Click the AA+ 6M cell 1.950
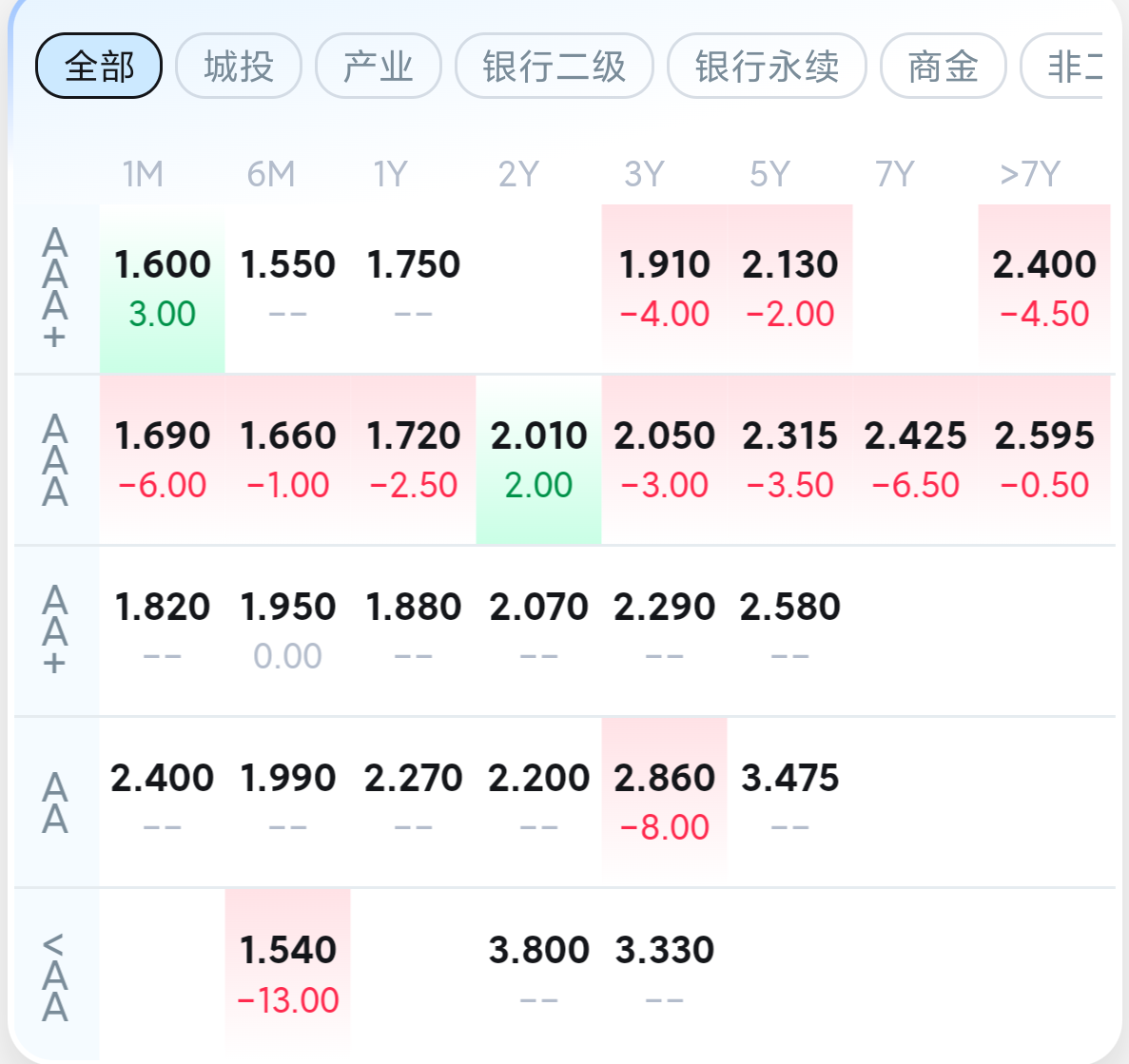 tap(287, 630)
